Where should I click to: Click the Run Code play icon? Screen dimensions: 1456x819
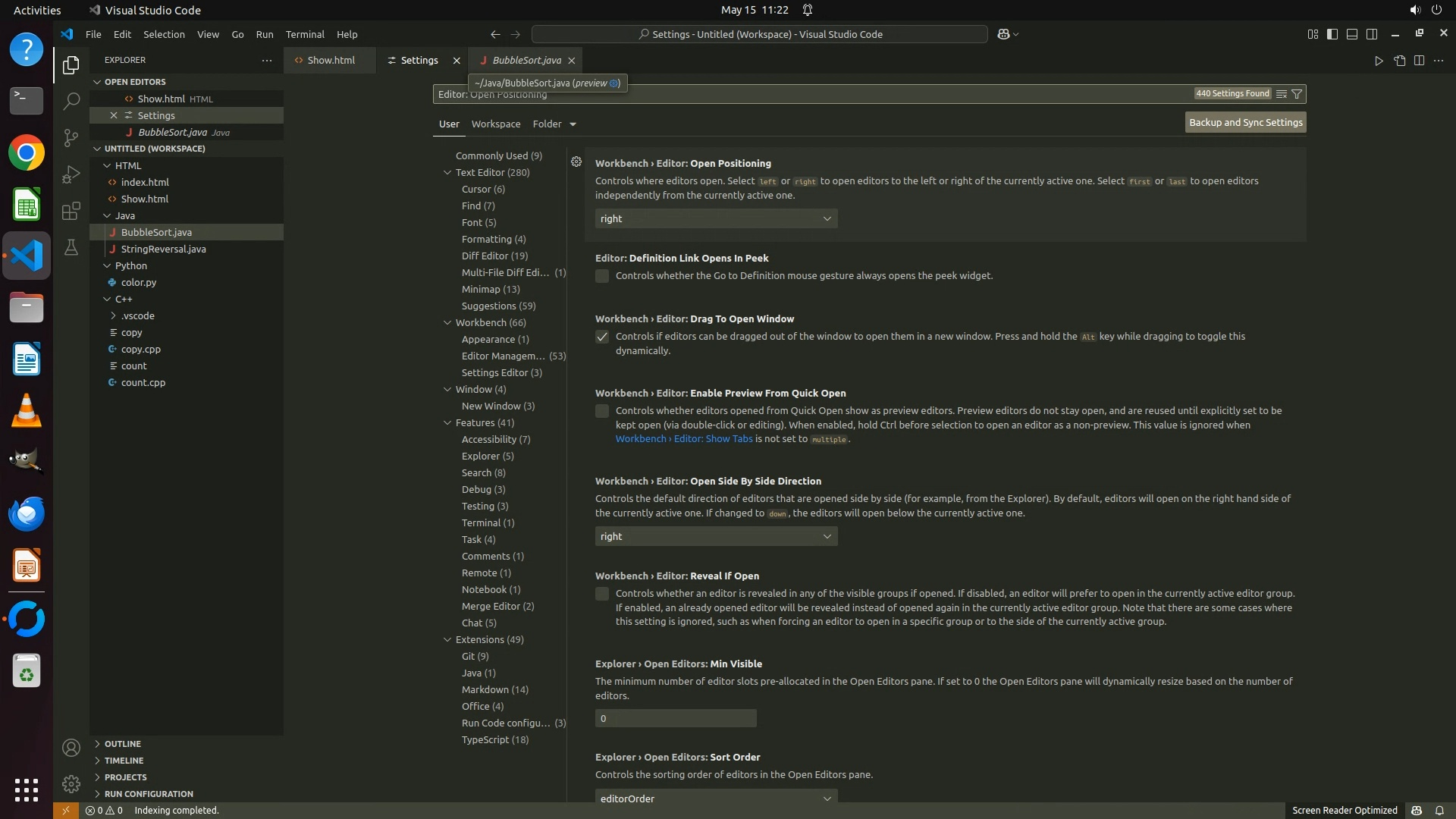pyautogui.click(x=1379, y=61)
